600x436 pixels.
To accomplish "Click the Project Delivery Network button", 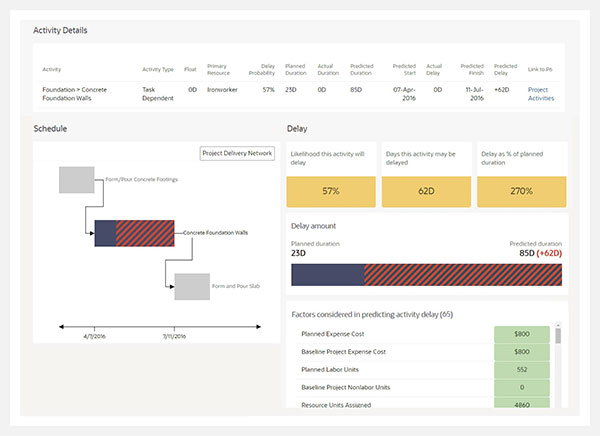I will coord(238,154).
